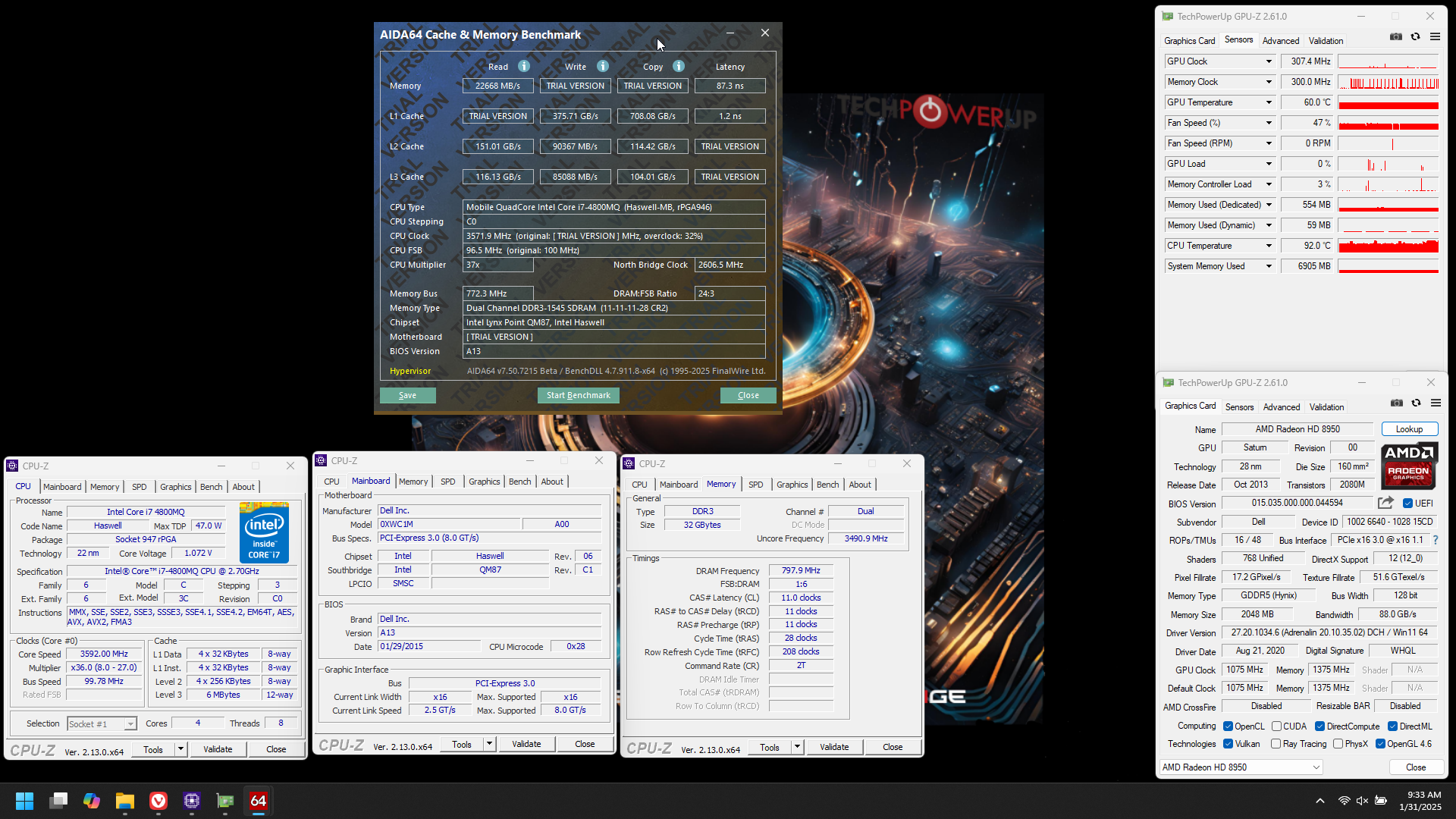This screenshot has height=819, width=1456.
Task: Click Validate in CPU-Z CPU window
Action: click(x=218, y=749)
